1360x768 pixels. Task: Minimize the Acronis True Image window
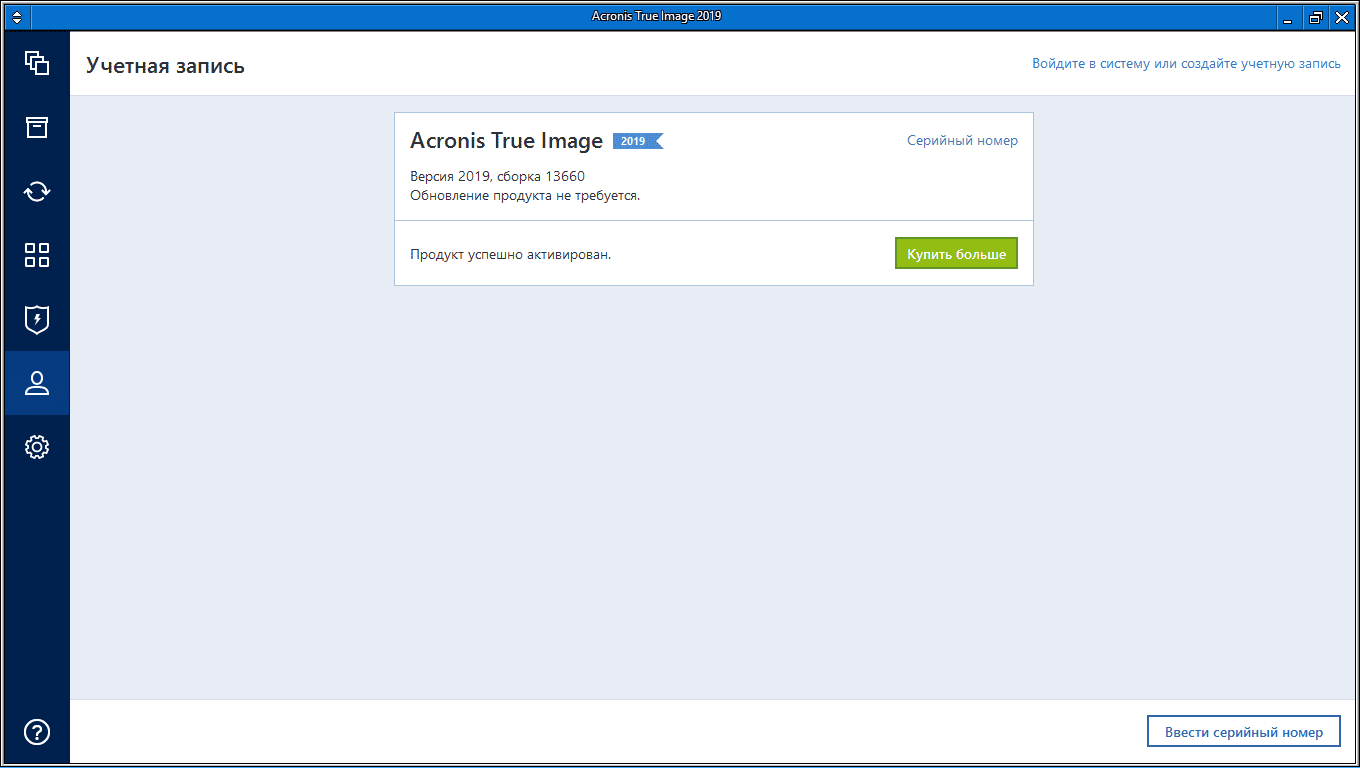[1288, 17]
